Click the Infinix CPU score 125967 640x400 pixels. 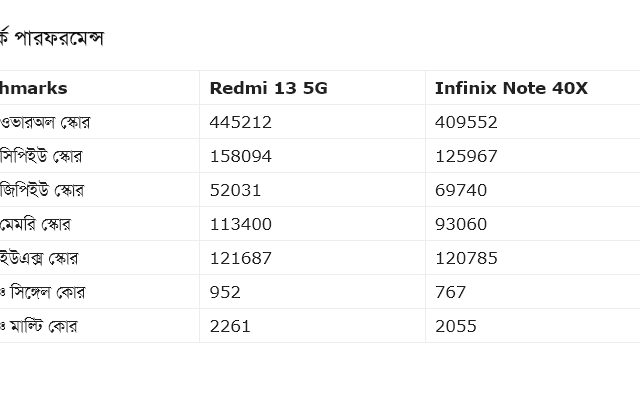tap(466, 156)
